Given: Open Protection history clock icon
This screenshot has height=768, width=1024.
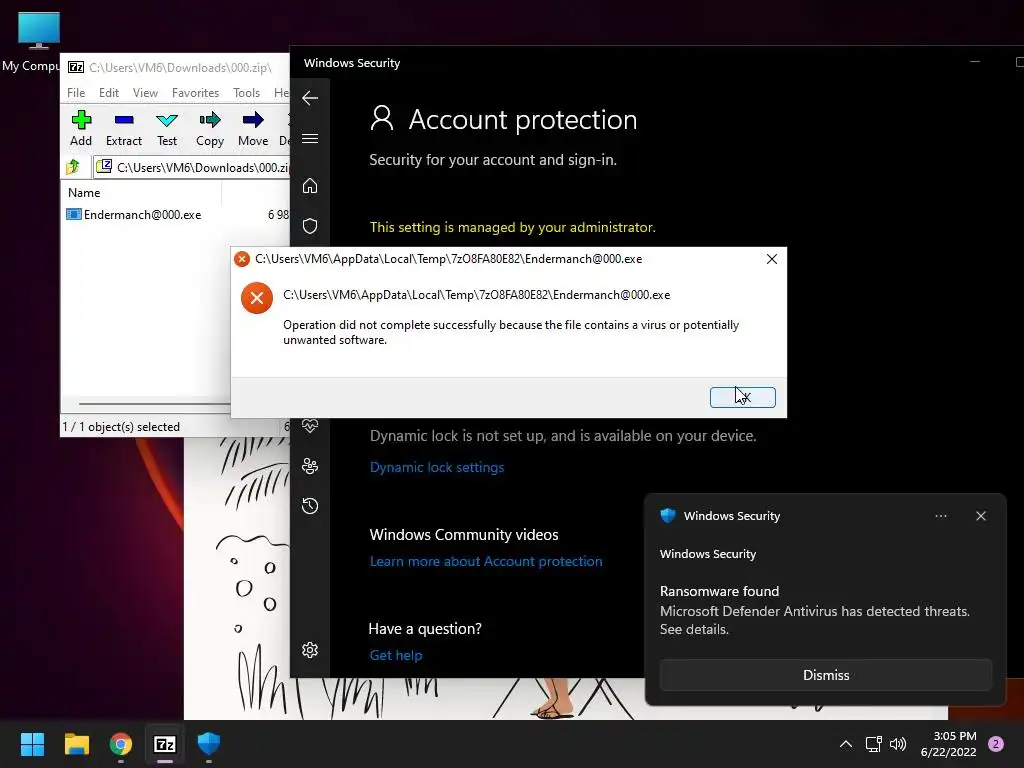Looking at the screenshot, I should click(x=310, y=505).
